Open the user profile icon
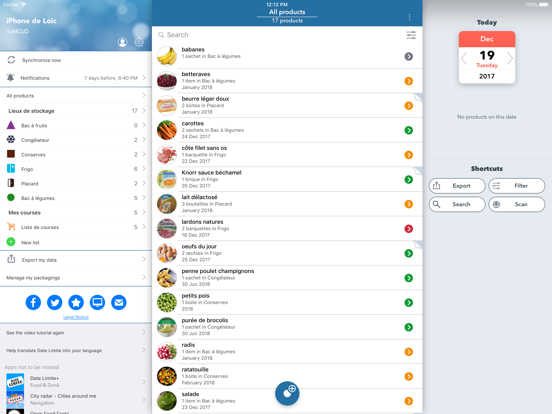This screenshot has height=414, width=552. click(123, 42)
